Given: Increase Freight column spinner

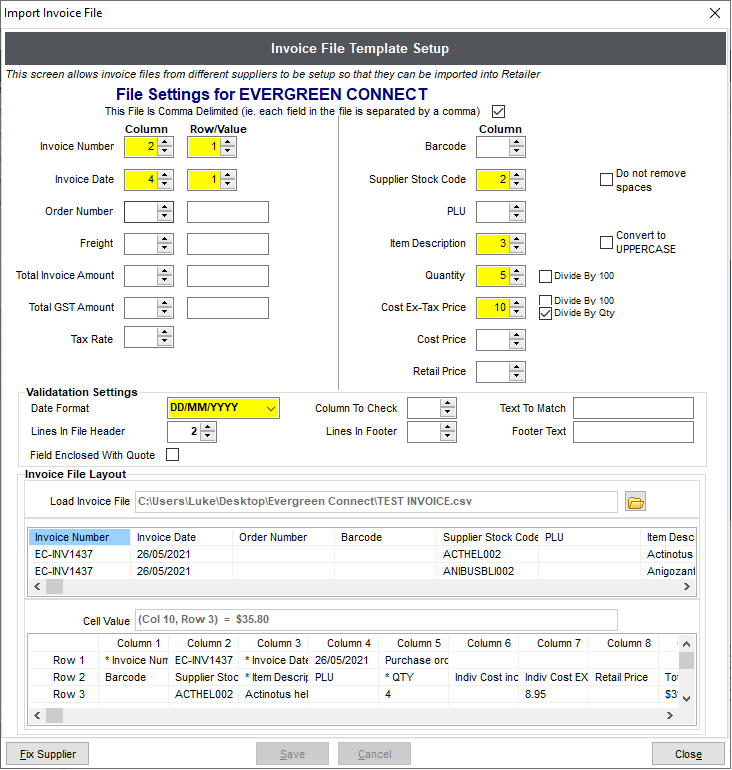Looking at the screenshot, I should click(x=165, y=239).
